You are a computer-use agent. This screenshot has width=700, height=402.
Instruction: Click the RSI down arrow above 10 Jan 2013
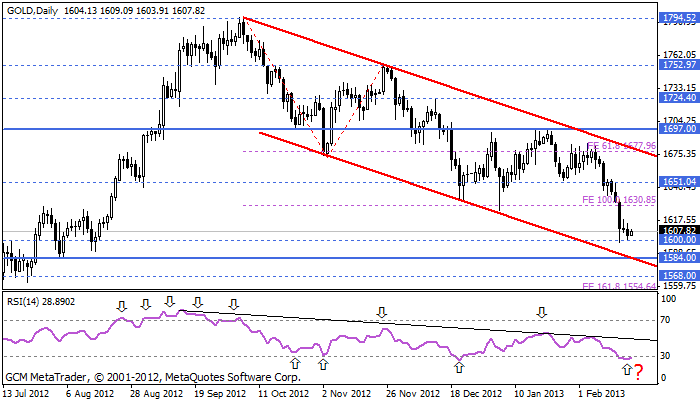coord(542,314)
